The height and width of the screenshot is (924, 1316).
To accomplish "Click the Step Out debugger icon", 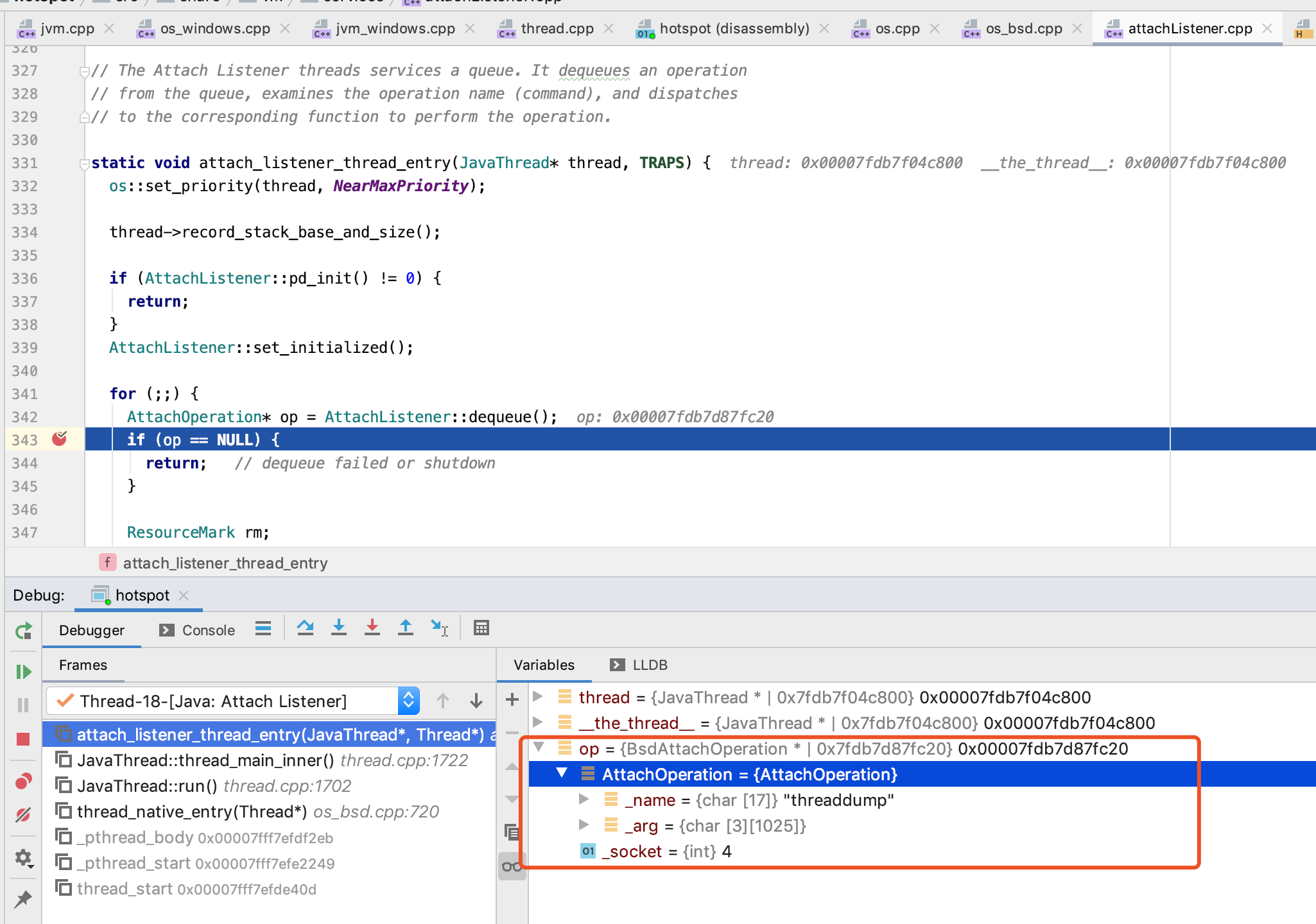I will pos(406,628).
